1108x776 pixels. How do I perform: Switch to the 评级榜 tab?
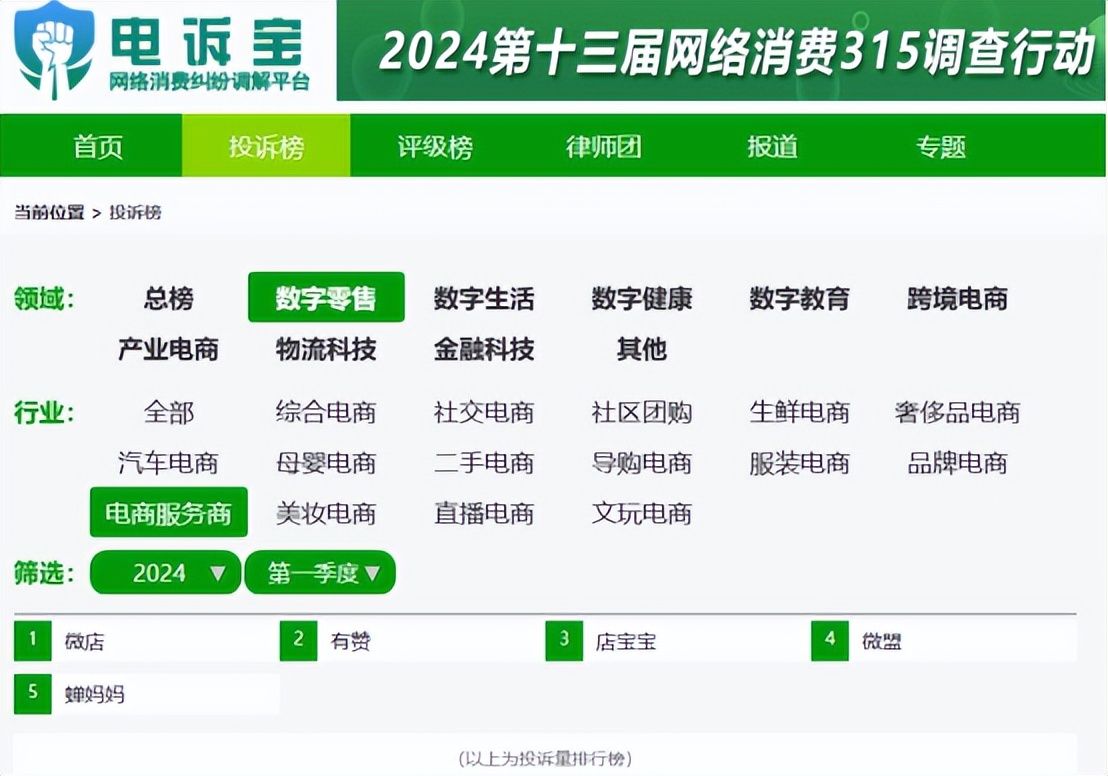tap(435, 146)
